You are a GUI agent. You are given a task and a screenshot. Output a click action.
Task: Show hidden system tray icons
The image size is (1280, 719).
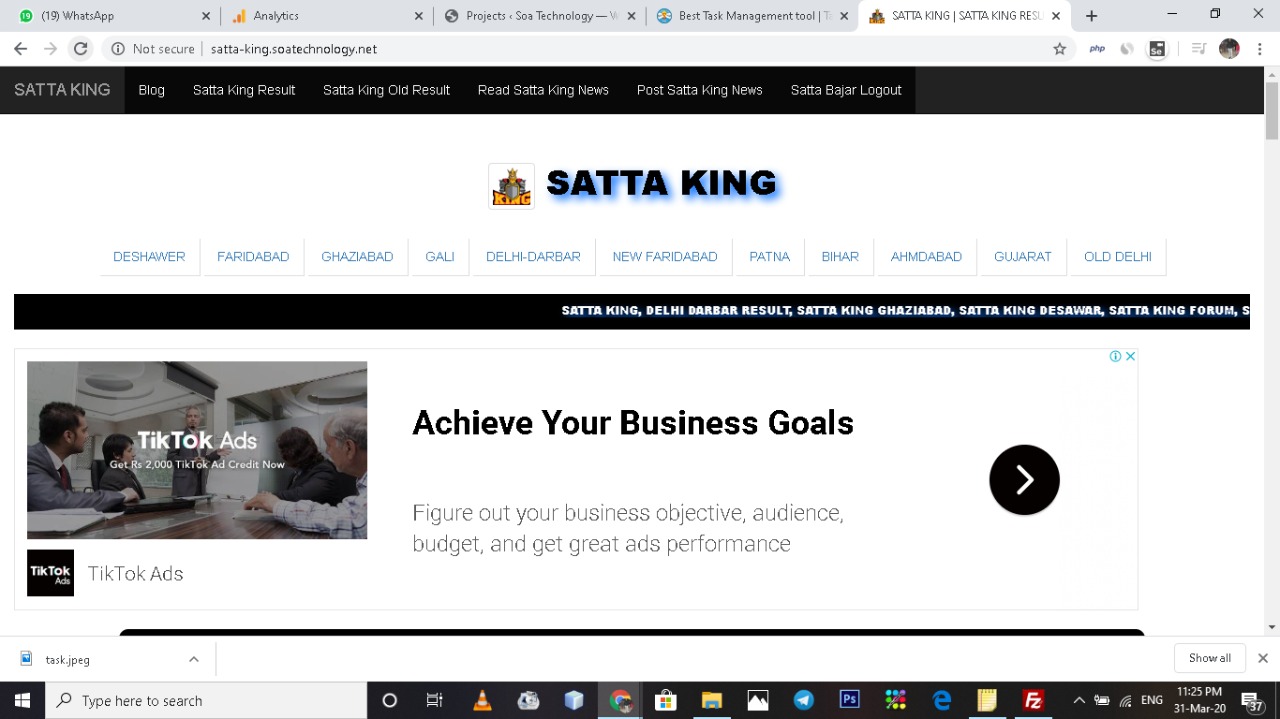(x=1078, y=700)
